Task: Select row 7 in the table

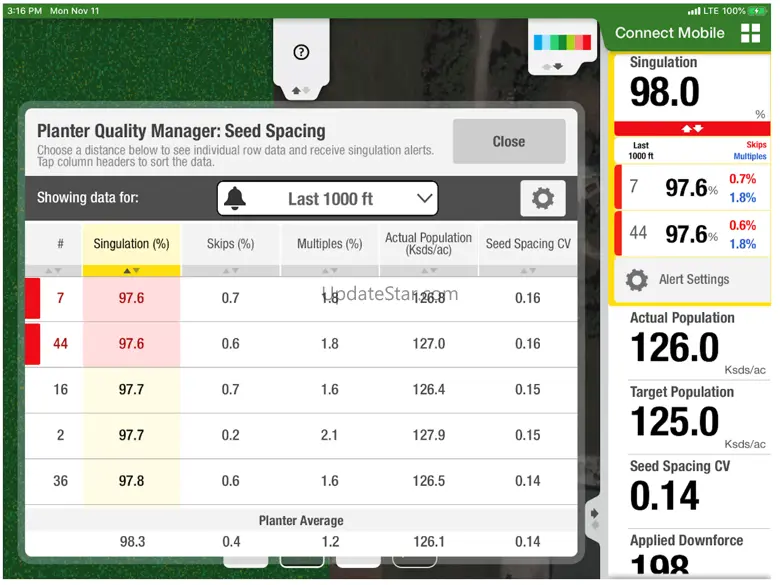Action: [x=301, y=298]
